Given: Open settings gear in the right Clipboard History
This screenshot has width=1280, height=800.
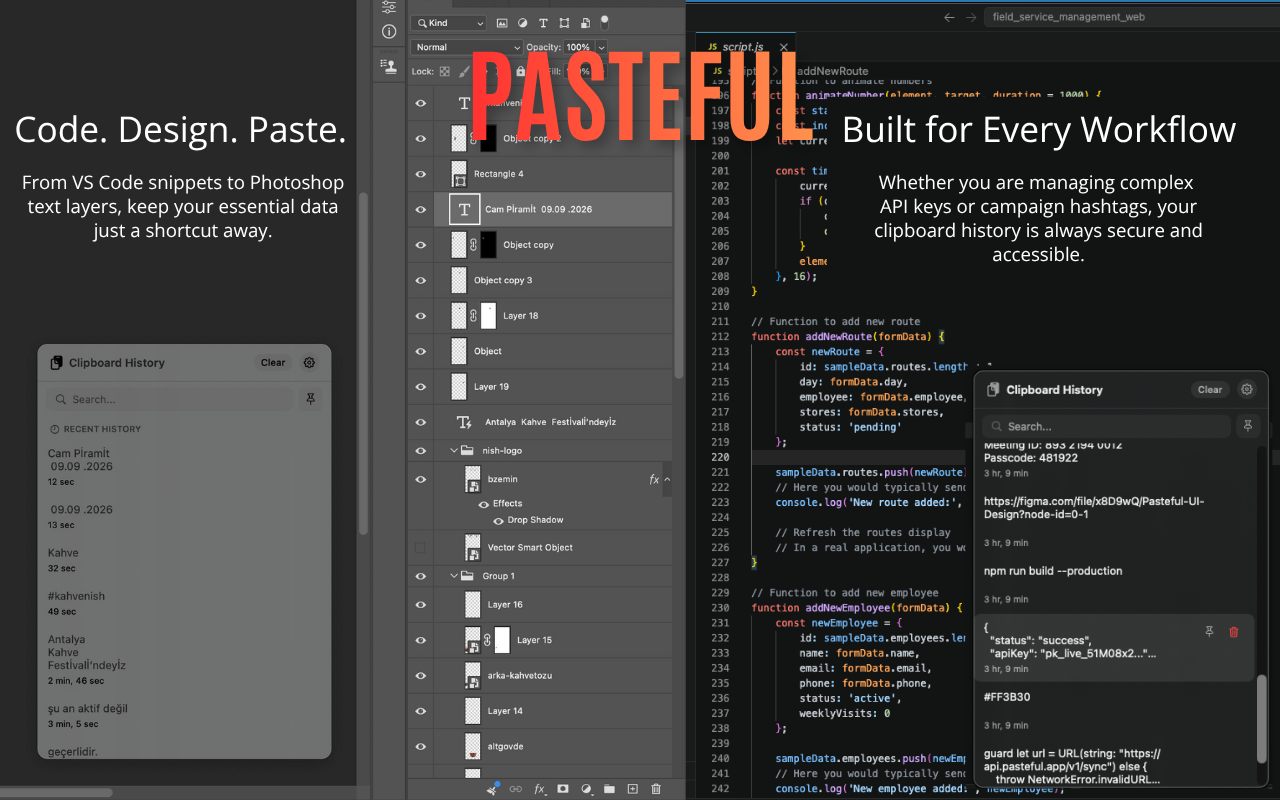Looking at the screenshot, I should tap(1247, 389).
